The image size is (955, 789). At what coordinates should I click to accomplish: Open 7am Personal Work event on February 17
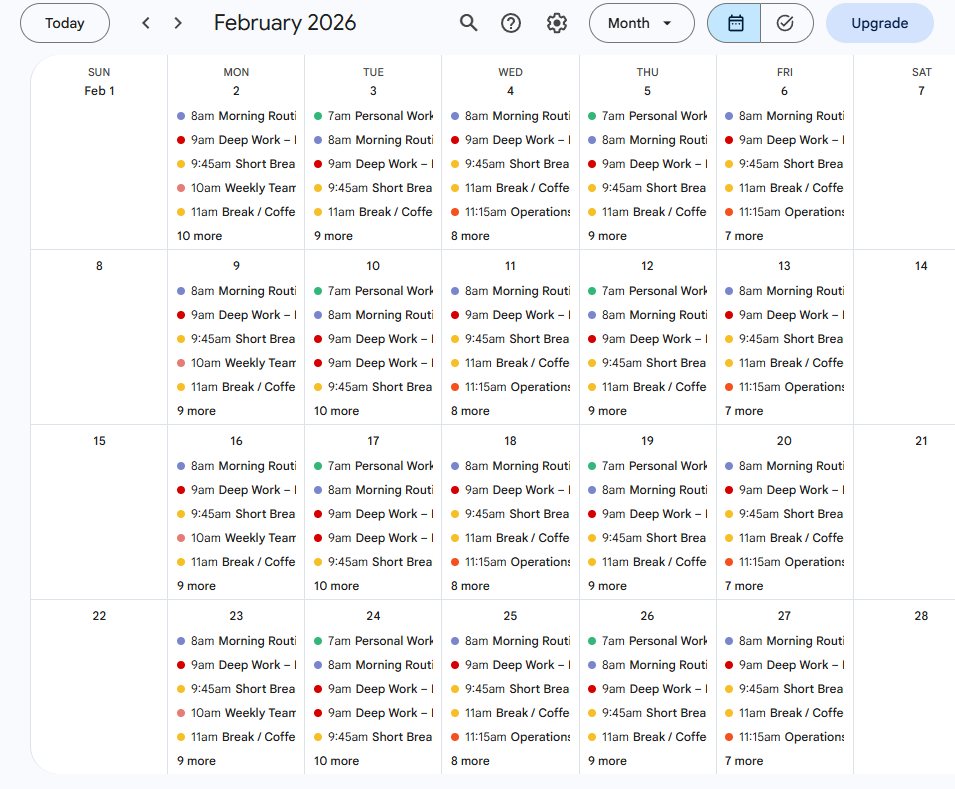(x=373, y=466)
